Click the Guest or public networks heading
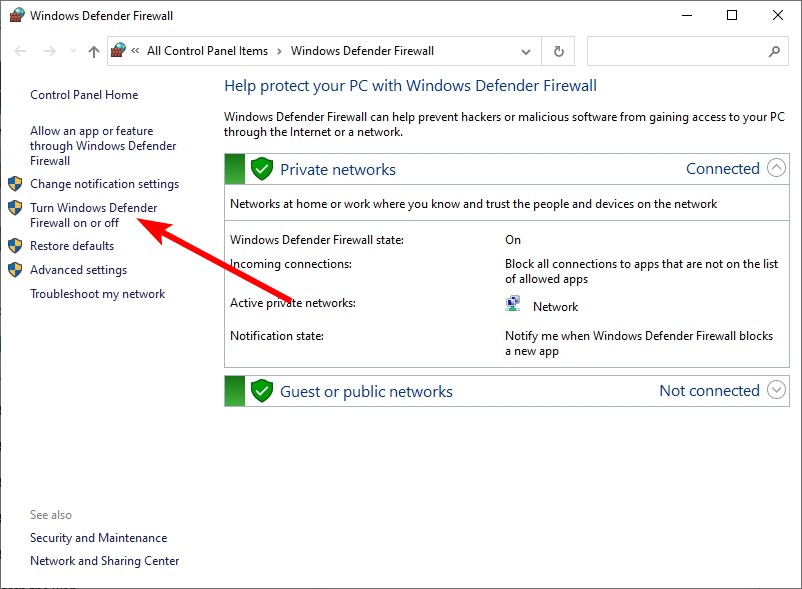Image resolution: width=802 pixels, height=589 pixels. 366,391
